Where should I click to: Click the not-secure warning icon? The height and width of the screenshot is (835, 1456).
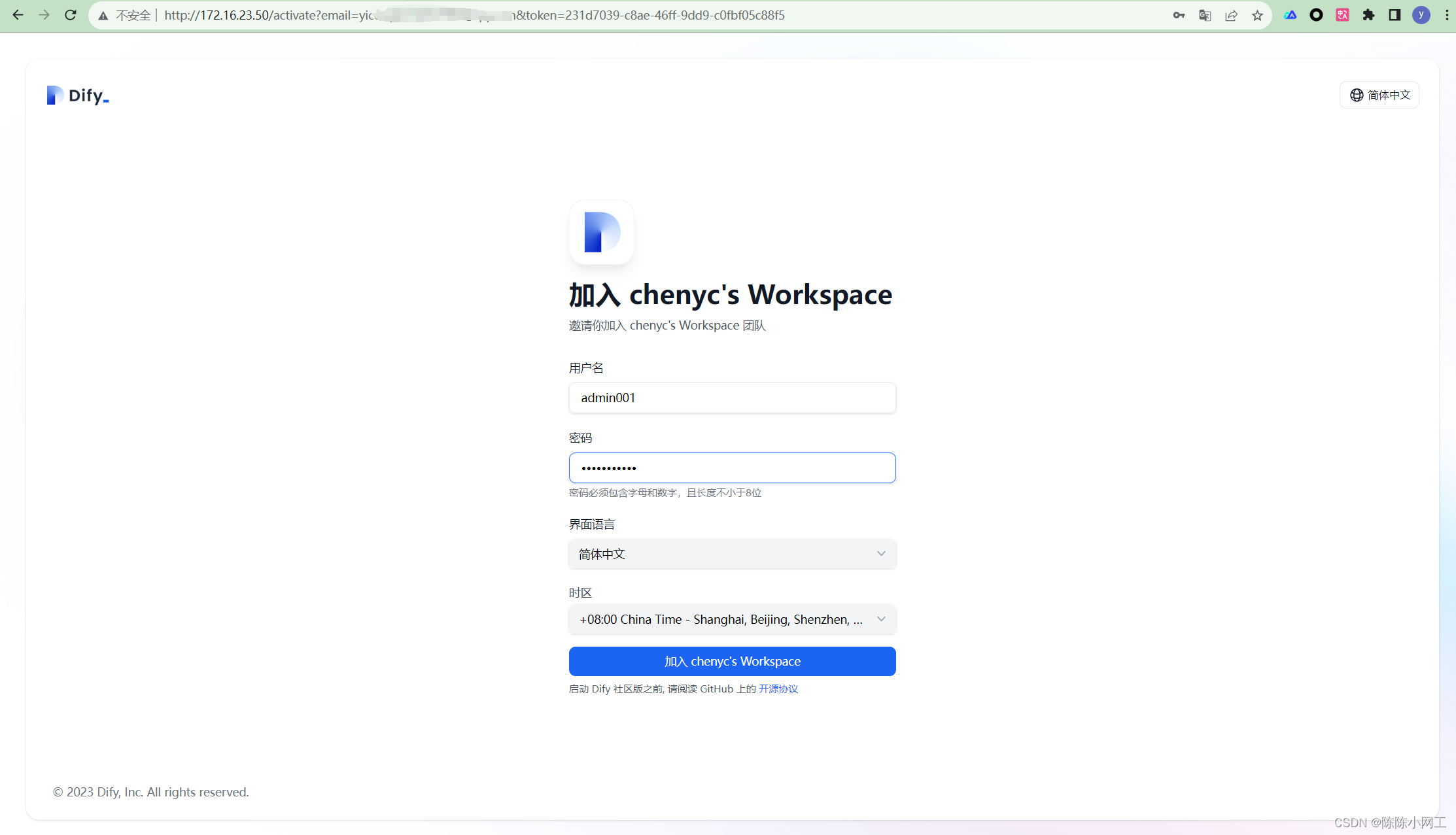(x=103, y=16)
